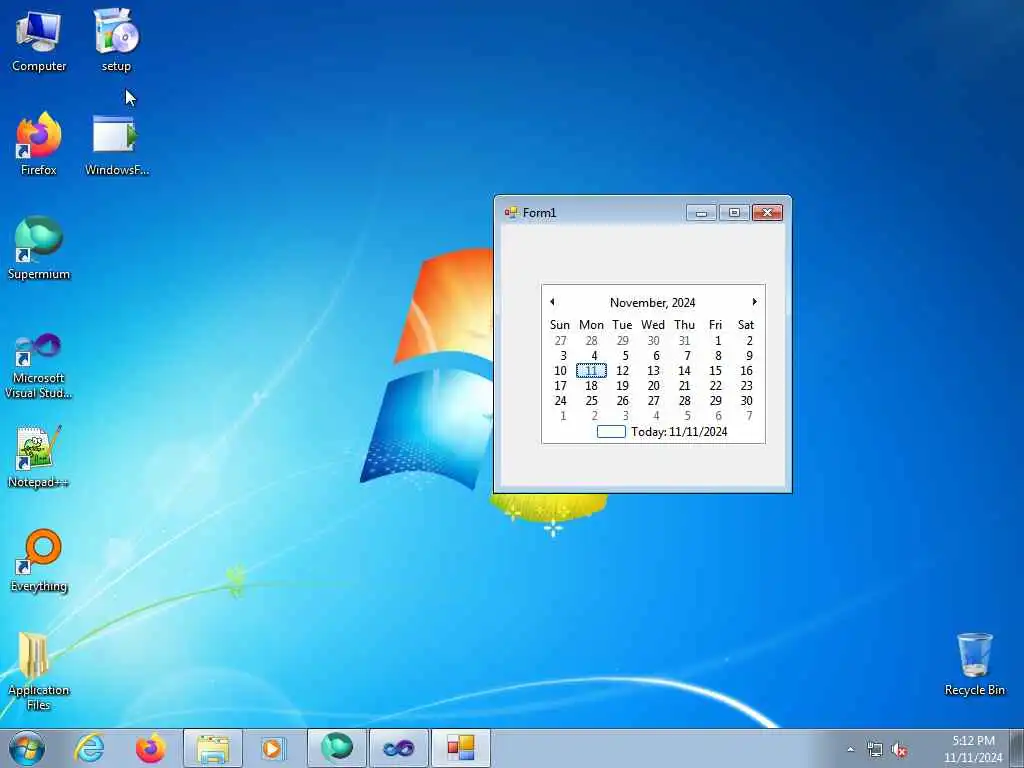The width and height of the screenshot is (1024, 768).
Task: Select November 8 in calendar
Action: (x=718, y=356)
